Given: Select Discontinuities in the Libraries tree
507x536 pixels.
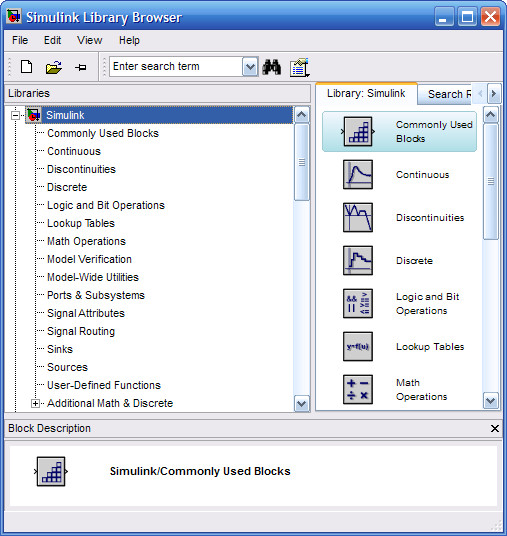Looking at the screenshot, I should [x=81, y=169].
